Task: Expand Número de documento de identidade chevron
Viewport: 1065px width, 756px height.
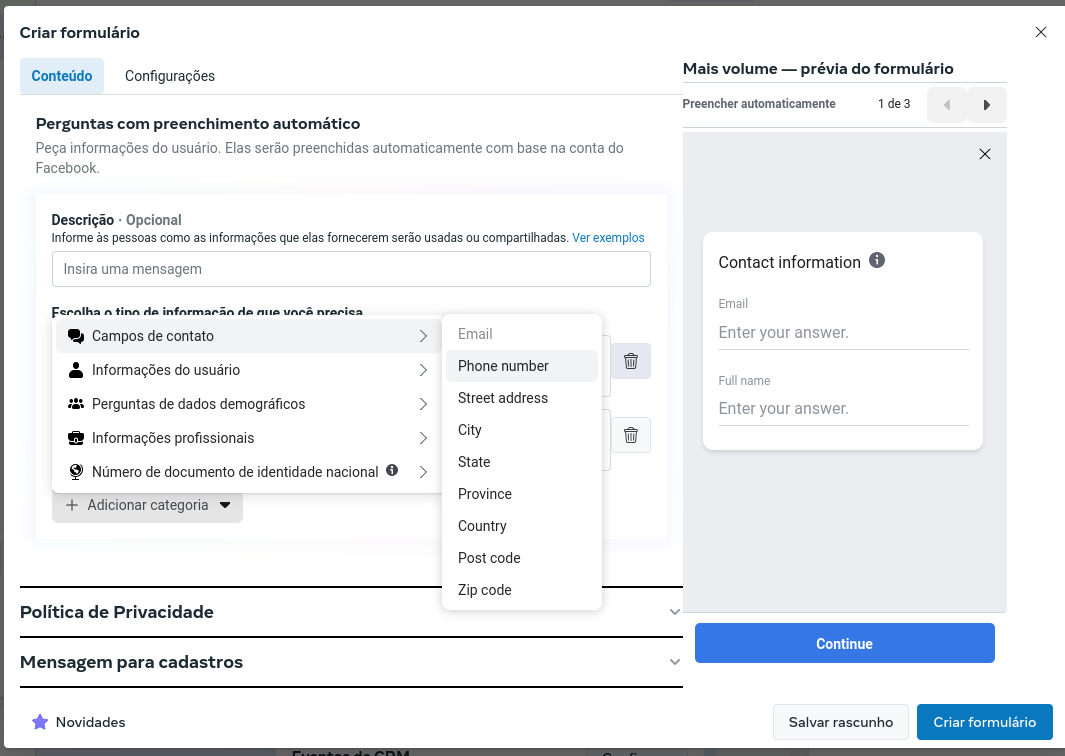Action: coord(423,472)
